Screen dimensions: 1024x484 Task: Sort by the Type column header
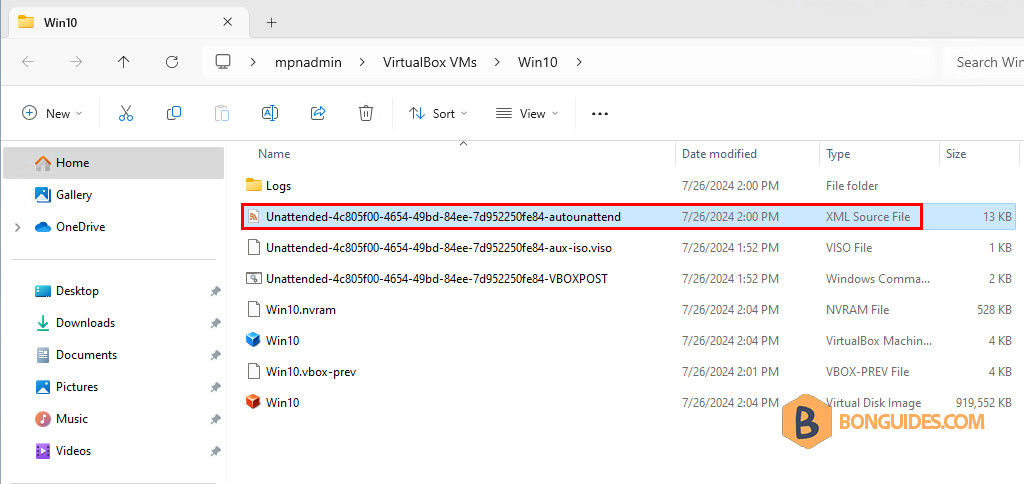pyautogui.click(x=879, y=154)
